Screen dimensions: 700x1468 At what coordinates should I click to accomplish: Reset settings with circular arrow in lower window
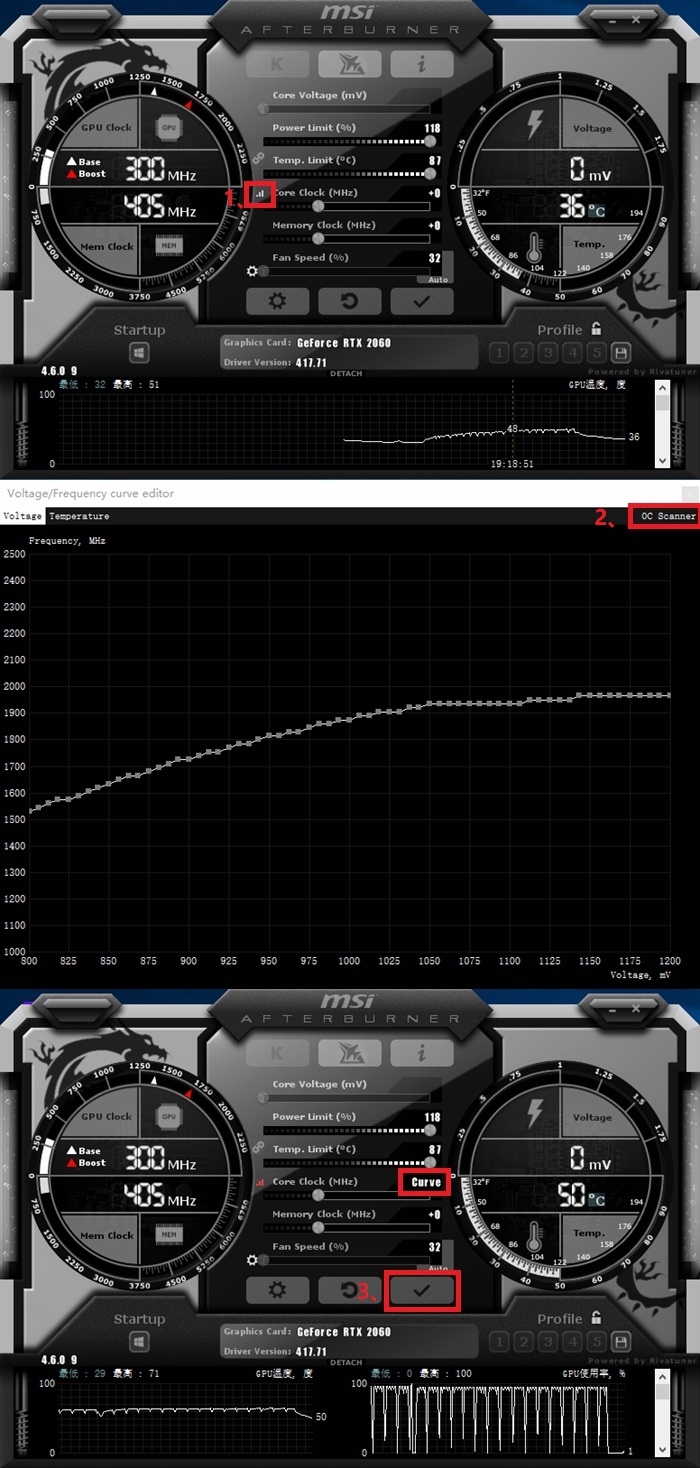point(349,1290)
